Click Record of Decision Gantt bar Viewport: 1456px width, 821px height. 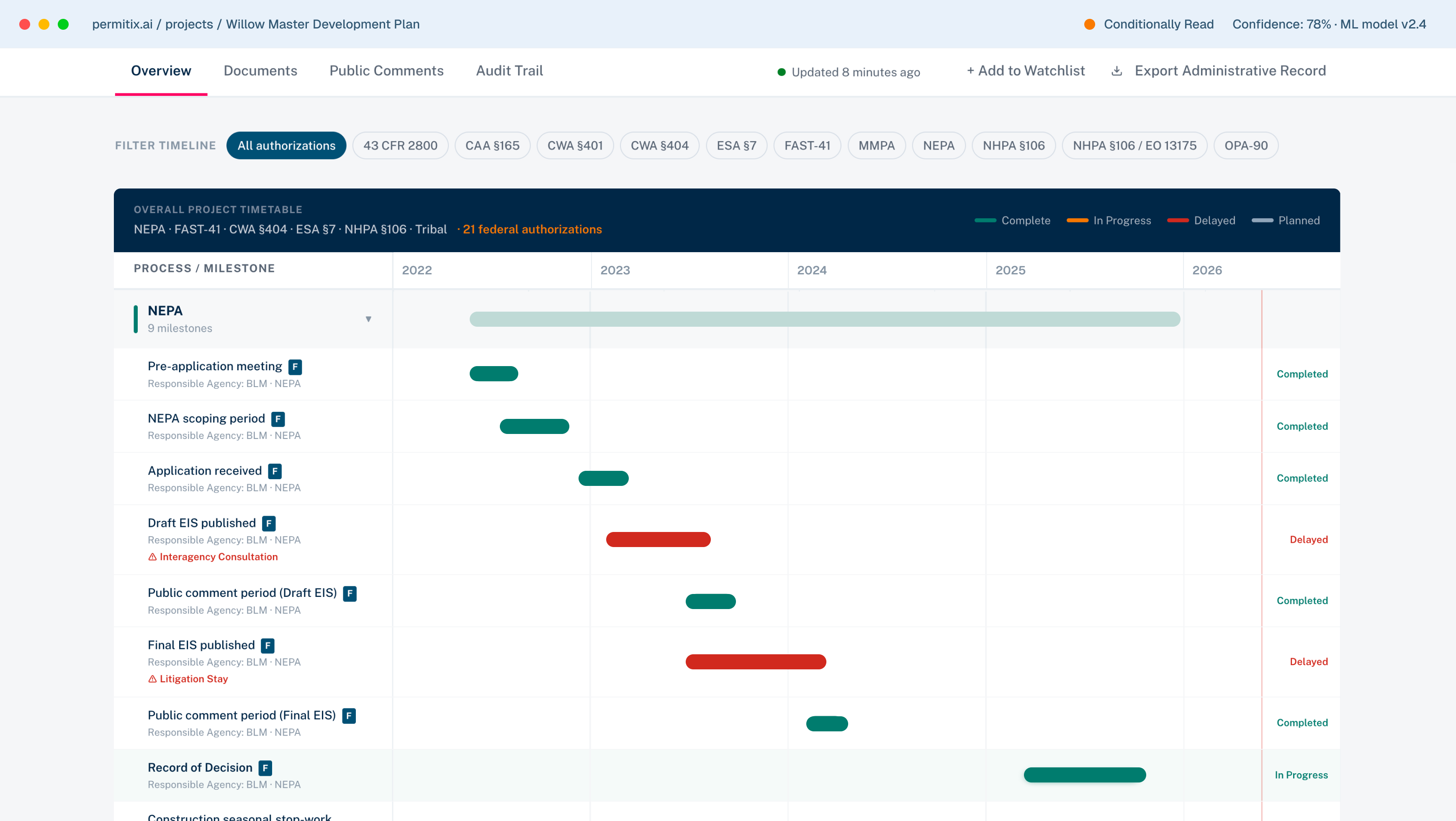(1085, 775)
